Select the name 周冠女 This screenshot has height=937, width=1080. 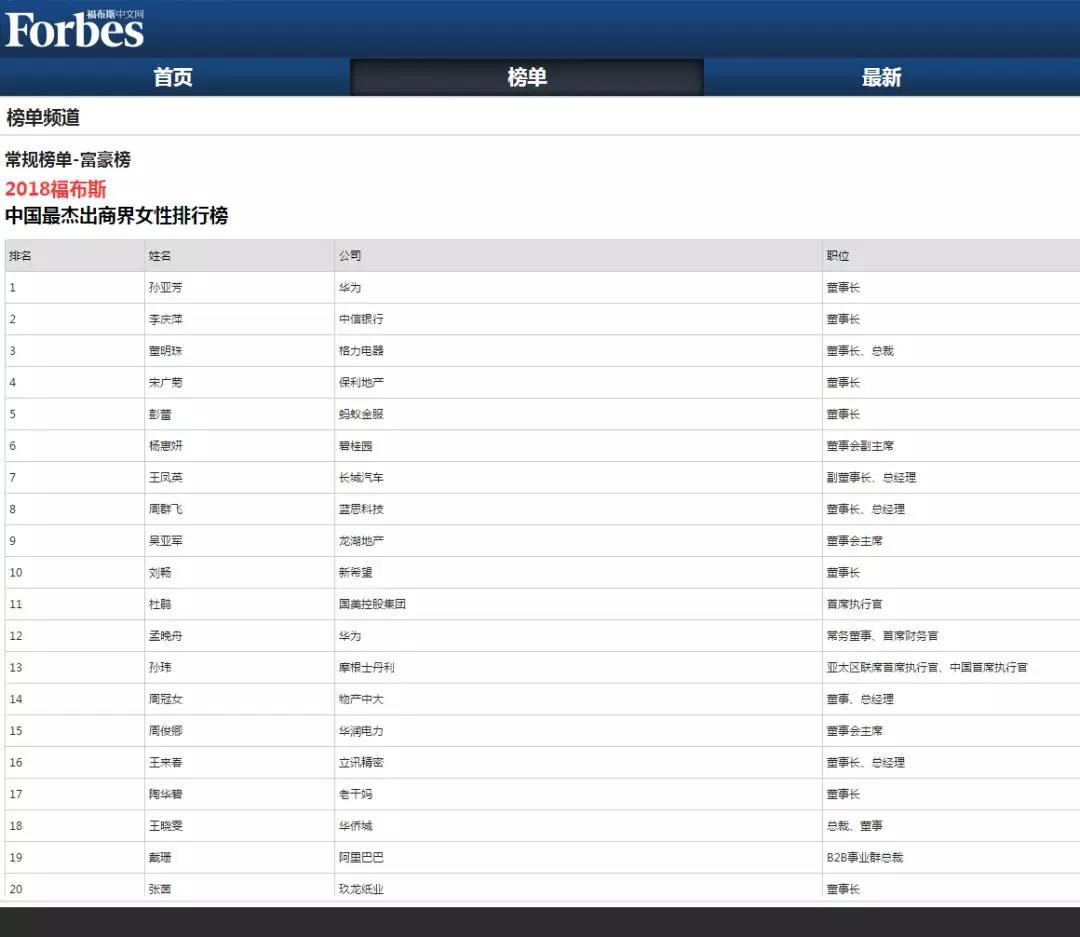(165, 699)
